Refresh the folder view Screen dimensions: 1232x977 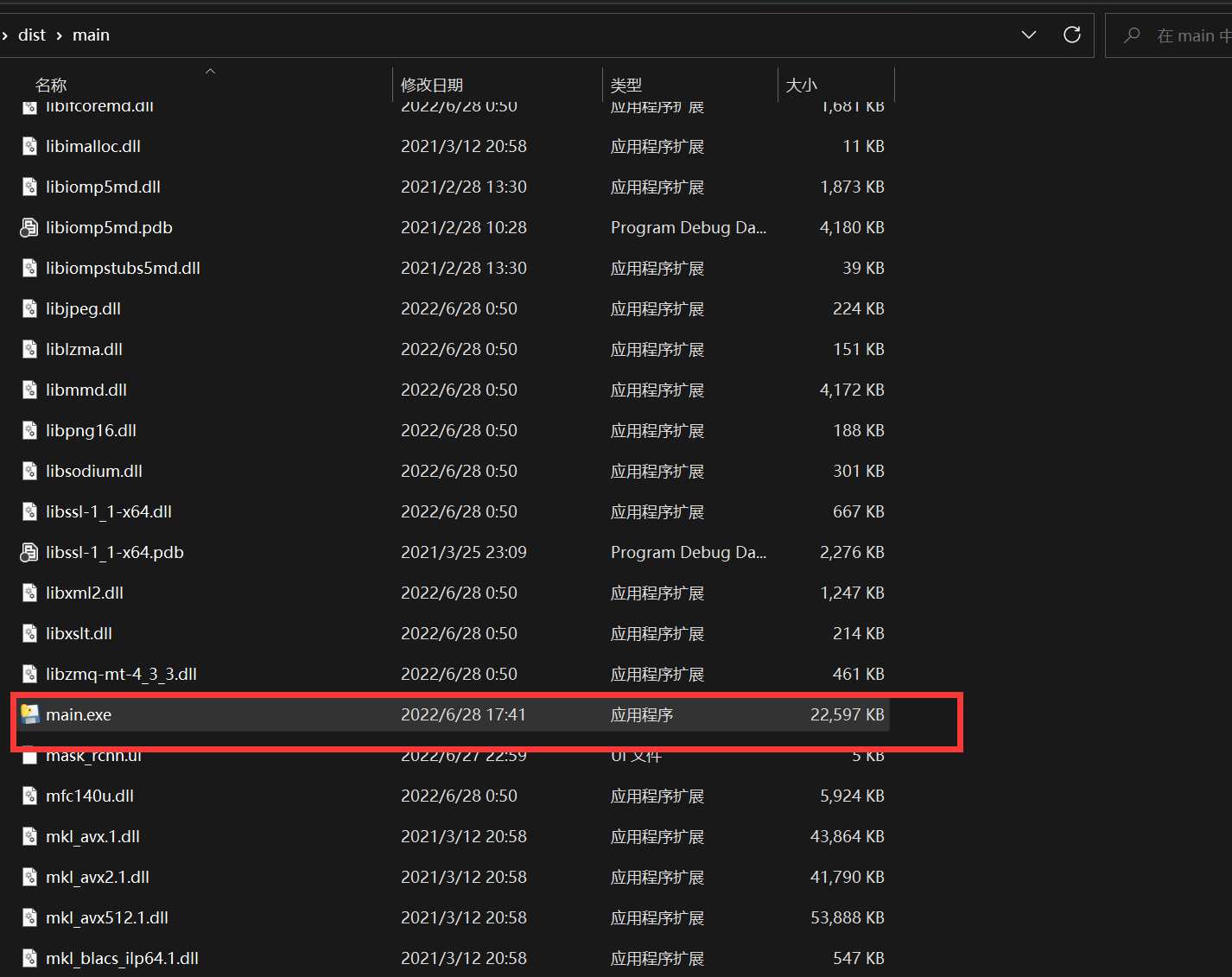point(1072,35)
